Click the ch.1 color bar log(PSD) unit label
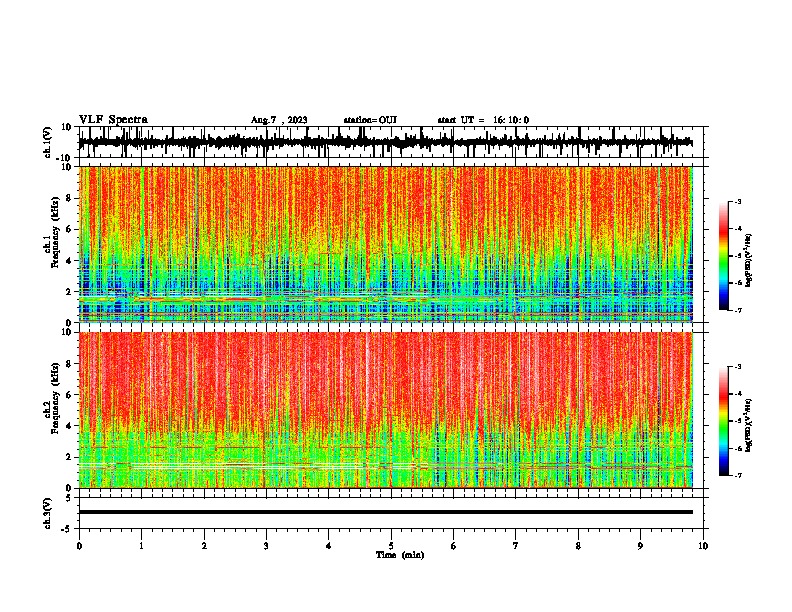Viewport: 792px width, 612px height. tap(749, 260)
